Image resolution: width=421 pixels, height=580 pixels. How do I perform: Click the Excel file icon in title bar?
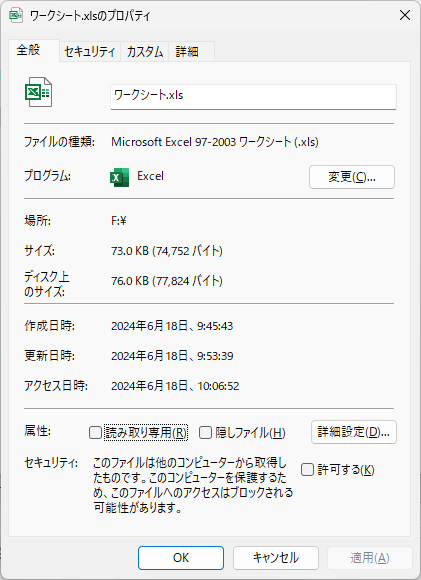coord(16,16)
